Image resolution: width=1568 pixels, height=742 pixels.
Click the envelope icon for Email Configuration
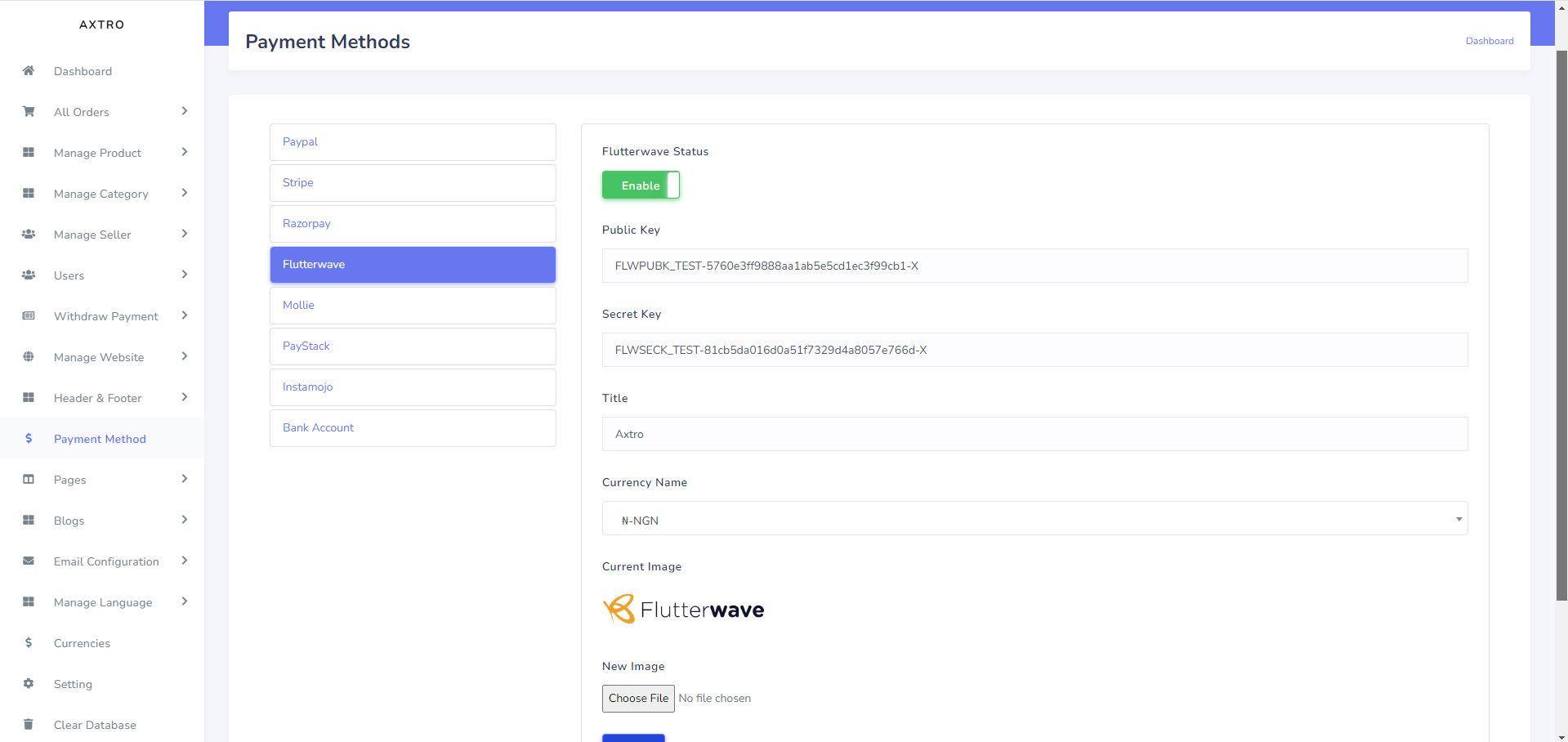click(29, 561)
